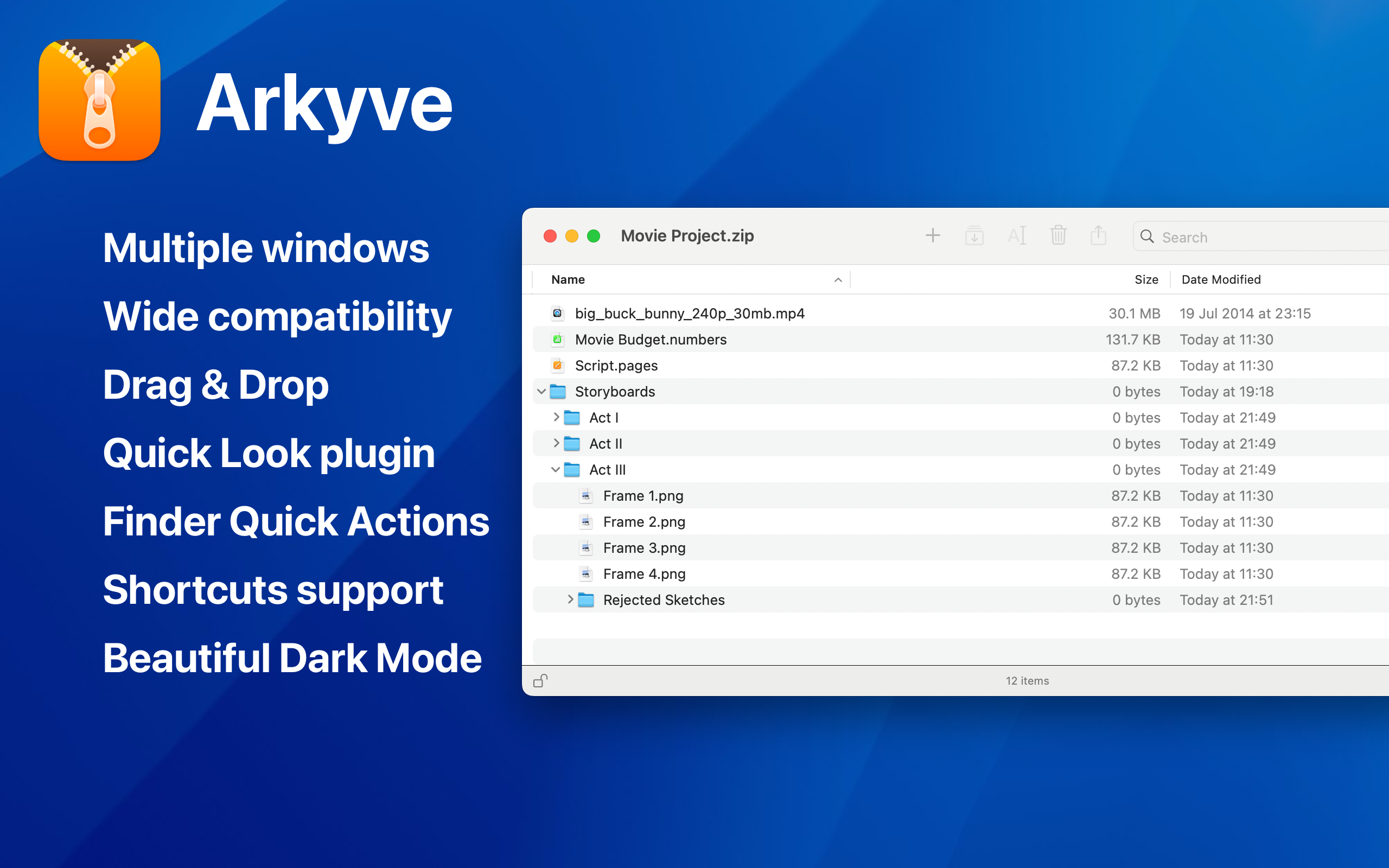Viewport: 1389px width, 868px height.
Task: Click the Pages file icon for Script
Action: 557,365
